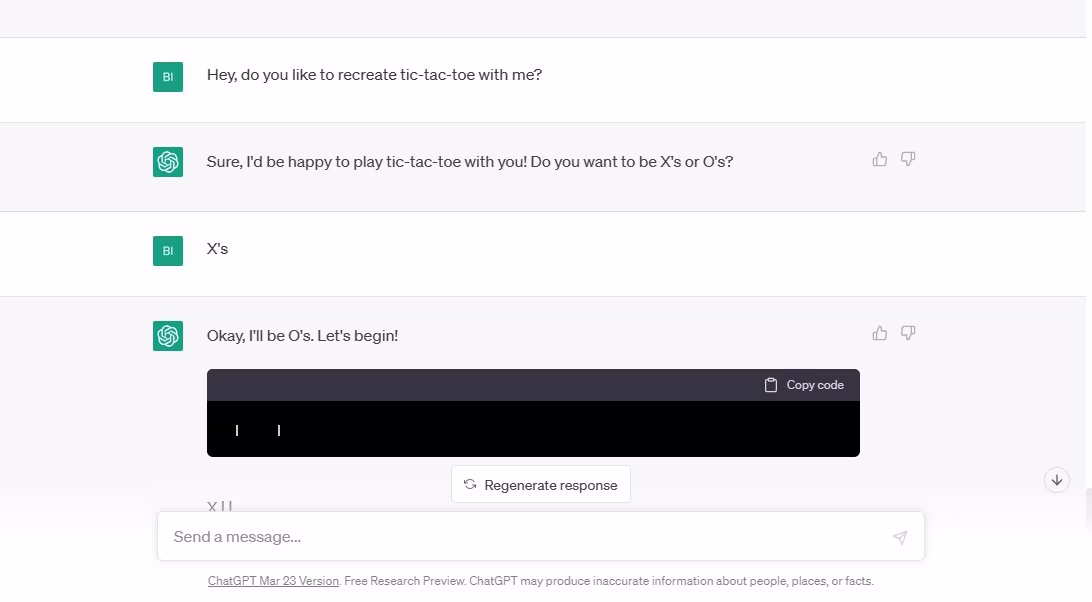Viewport: 1092px width, 602px height.
Task: Focus the "Send a message..." input field
Action: coord(540,537)
